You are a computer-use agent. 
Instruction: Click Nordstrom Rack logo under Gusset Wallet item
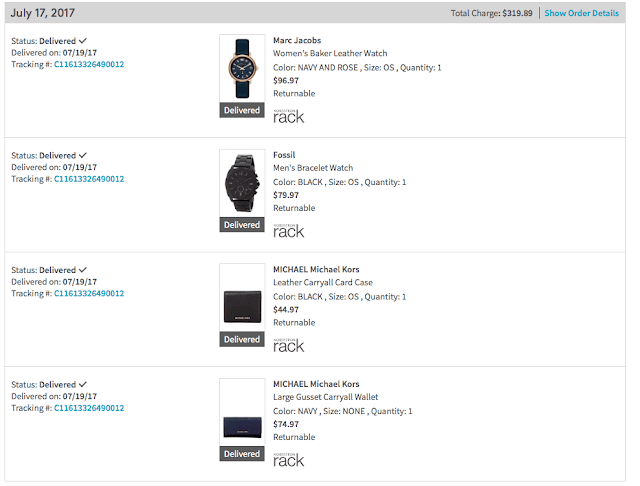pyautogui.click(x=289, y=460)
